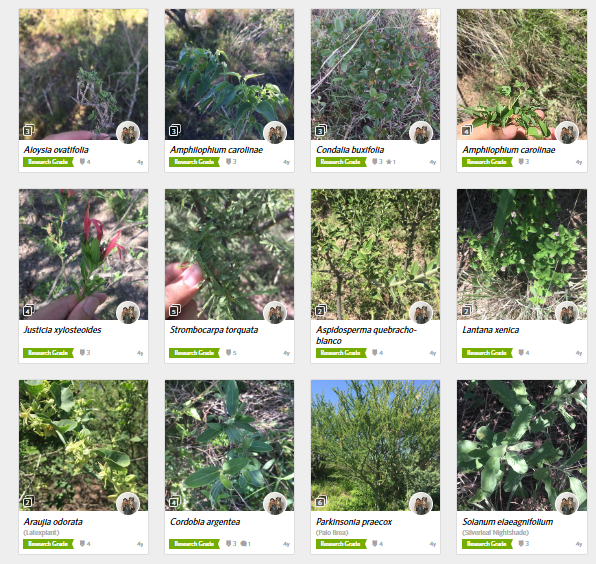Open the Justicia xylosteoides red flower photo
596x564 pixels.
tap(84, 254)
